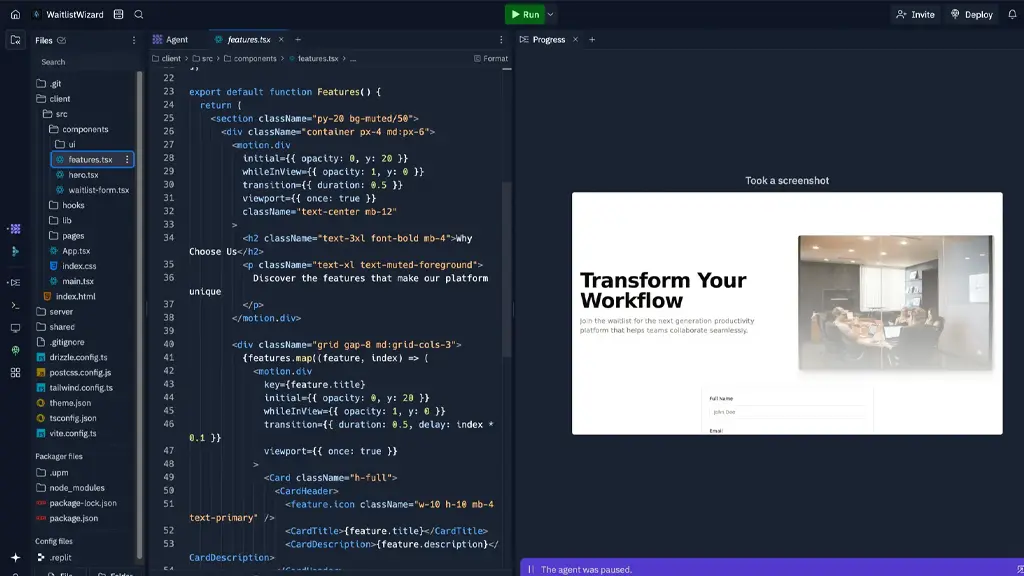Image resolution: width=1024 pixels, height=576 pixels.
Task: Click the code editor vertical scrollbar
Action: (507, 269)
